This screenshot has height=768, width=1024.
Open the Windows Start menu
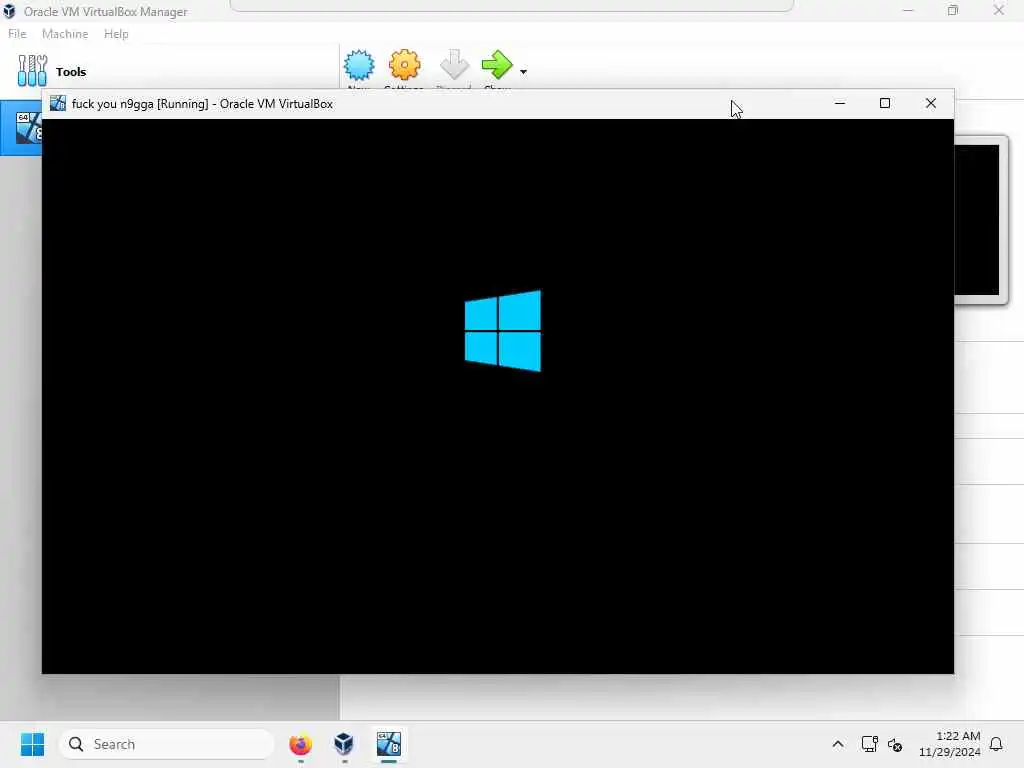click(32, 744)
